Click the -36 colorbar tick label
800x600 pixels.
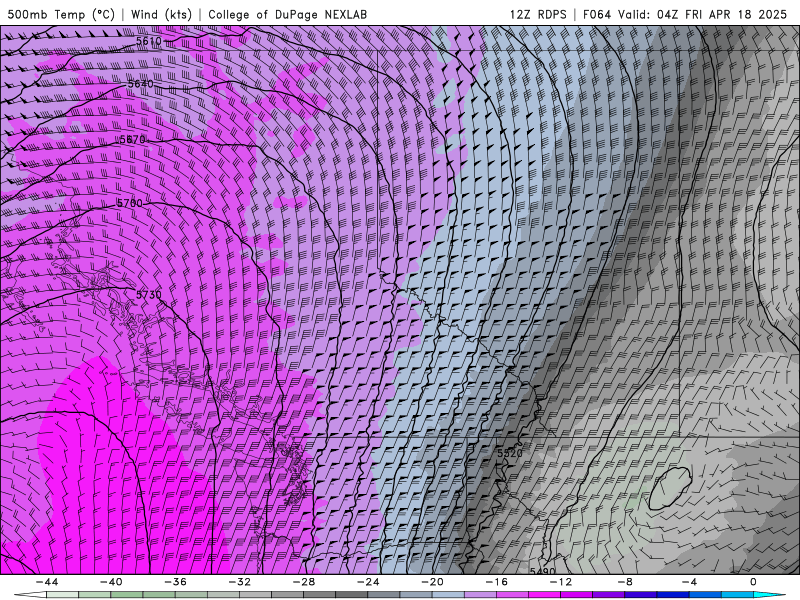point(175,582)
